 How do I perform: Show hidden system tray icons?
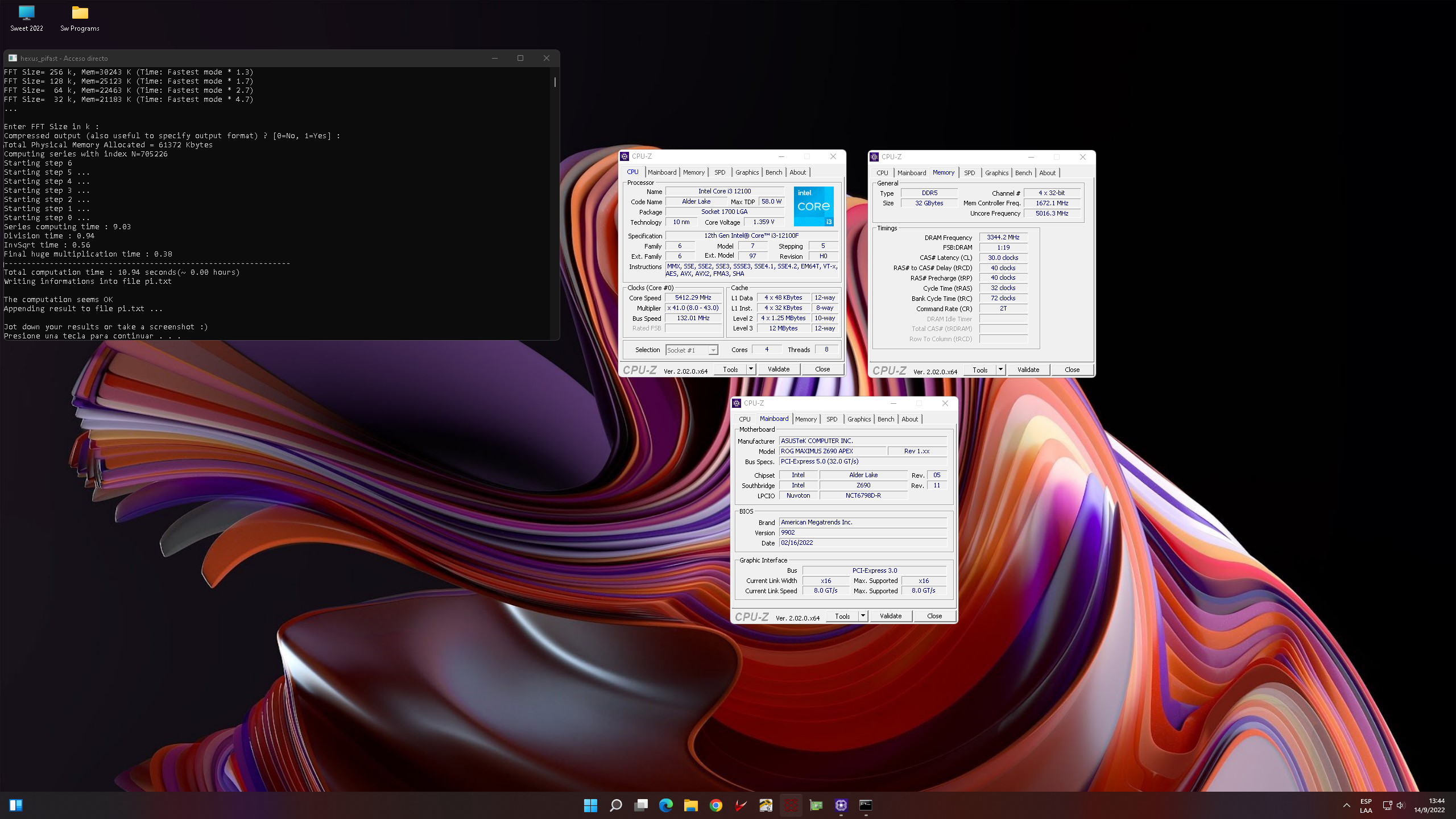pyautogui.click(x=1346, y=805)
